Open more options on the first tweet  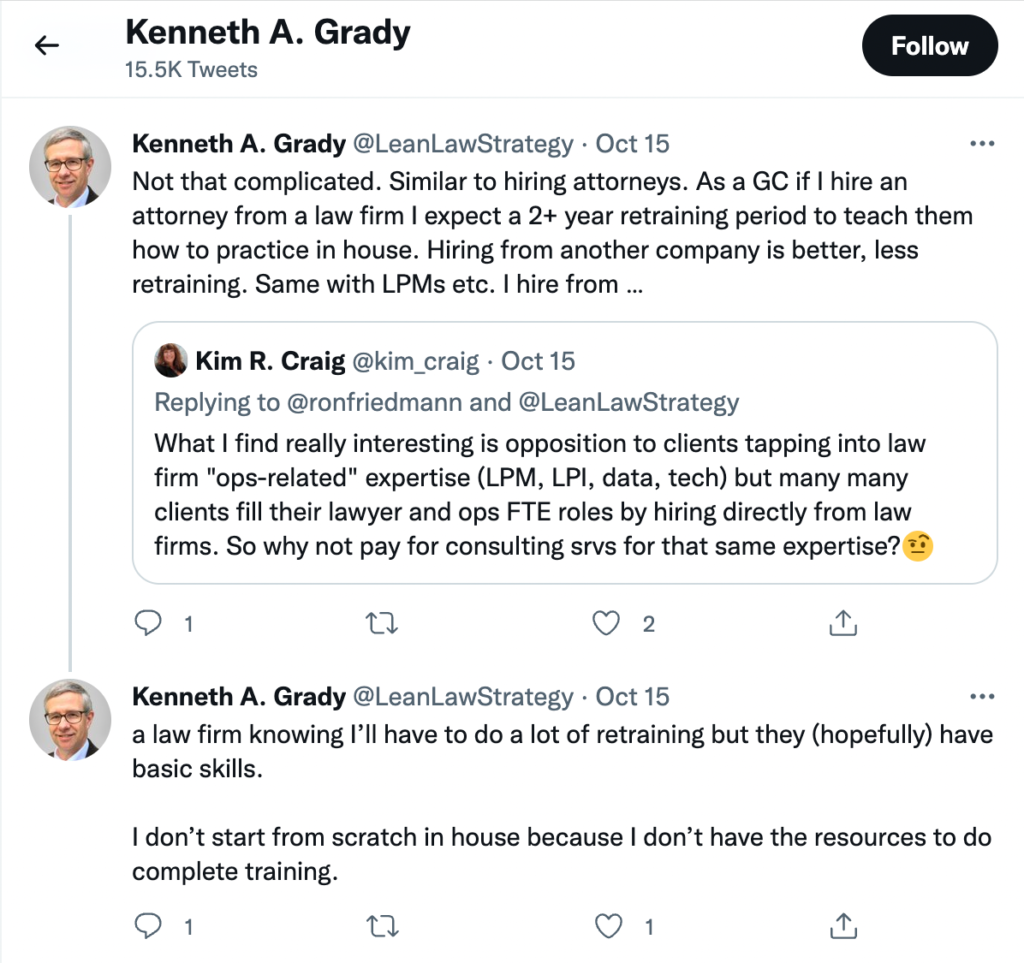pos(983,144)
